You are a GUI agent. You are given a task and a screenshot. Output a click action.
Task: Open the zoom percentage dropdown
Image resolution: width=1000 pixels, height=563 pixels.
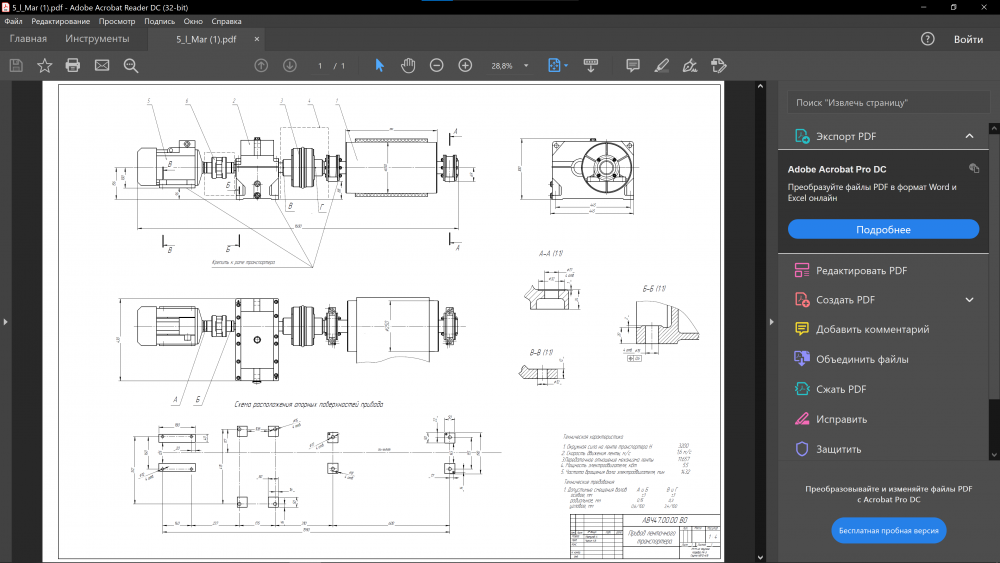(x=526, y=66)
